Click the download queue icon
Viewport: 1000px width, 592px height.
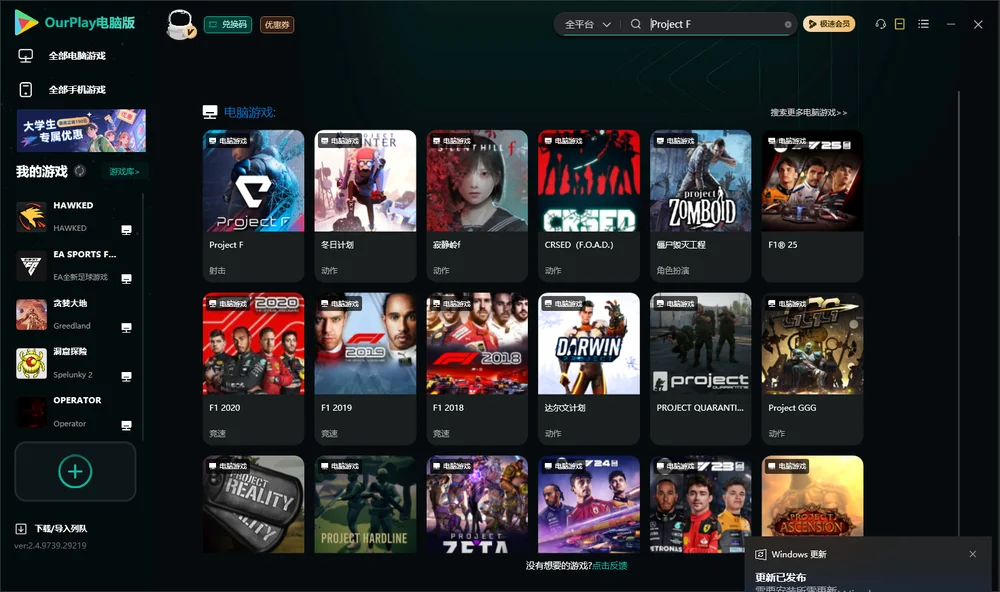pos(21,529)
